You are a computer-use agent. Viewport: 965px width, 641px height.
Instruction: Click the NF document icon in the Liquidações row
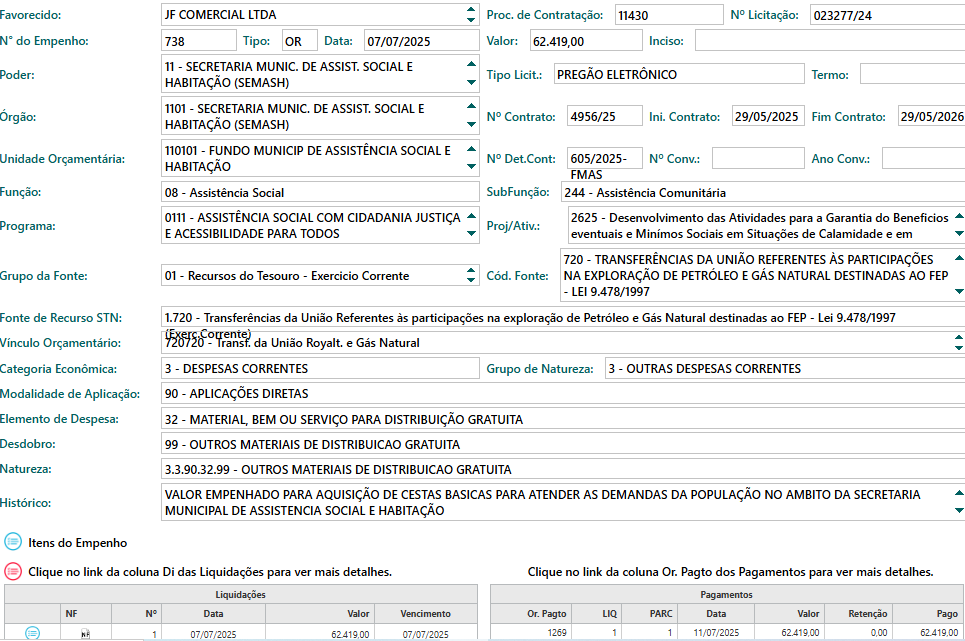tap(86, 634)
